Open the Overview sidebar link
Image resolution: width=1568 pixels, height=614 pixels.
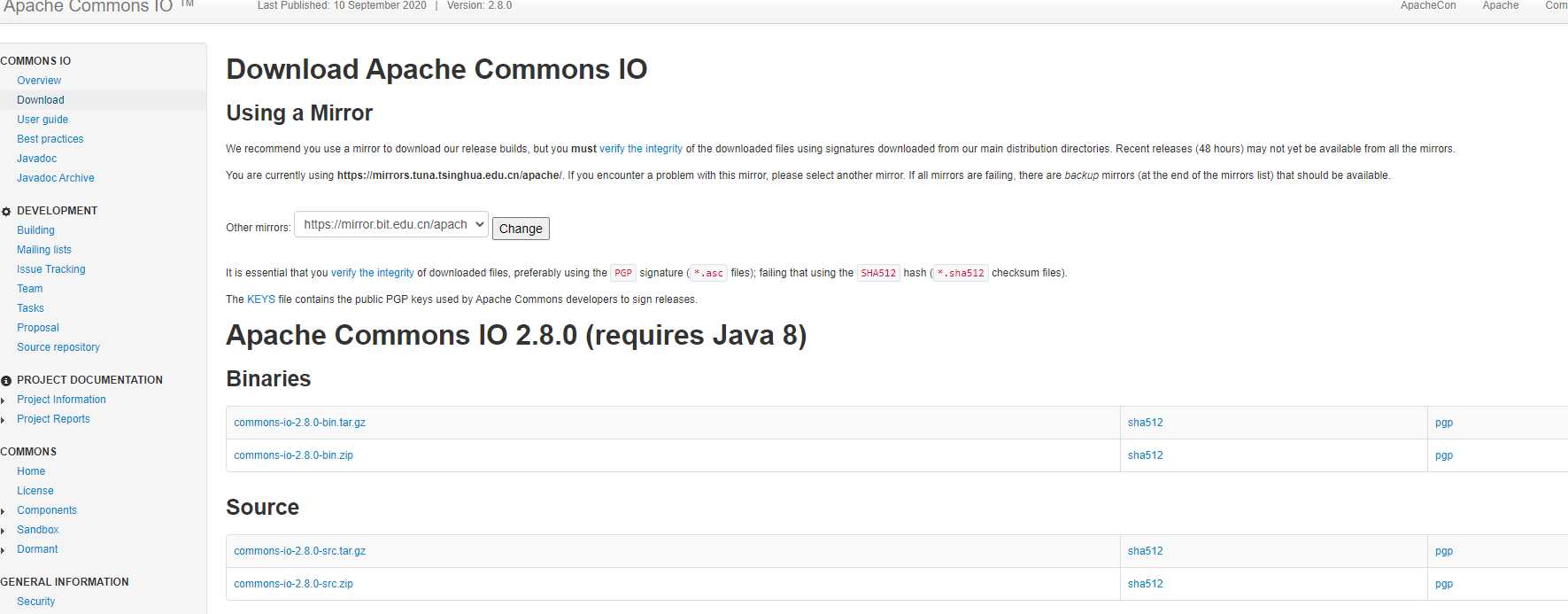pos(39,81)
